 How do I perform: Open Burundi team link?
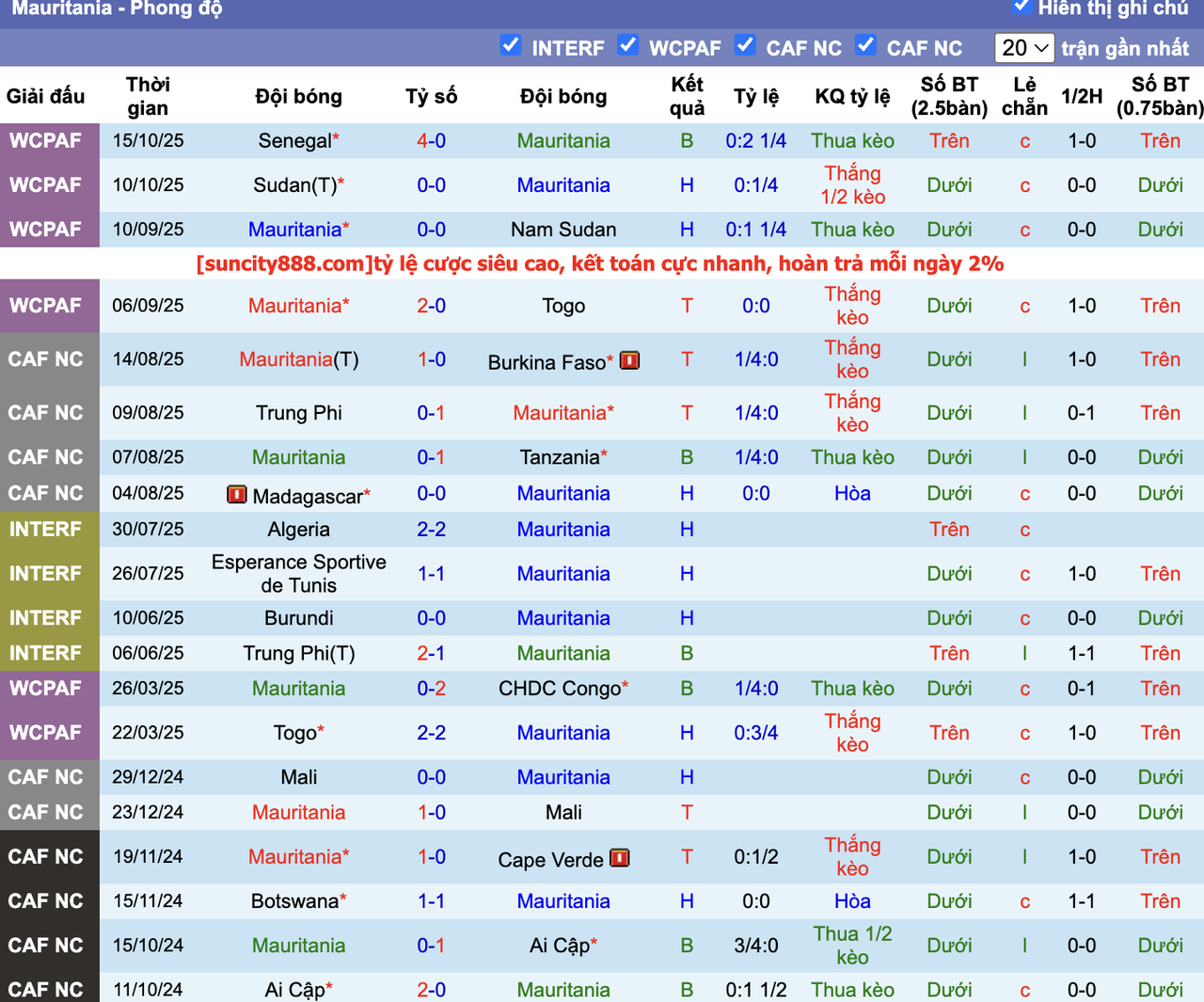(298, 618)
